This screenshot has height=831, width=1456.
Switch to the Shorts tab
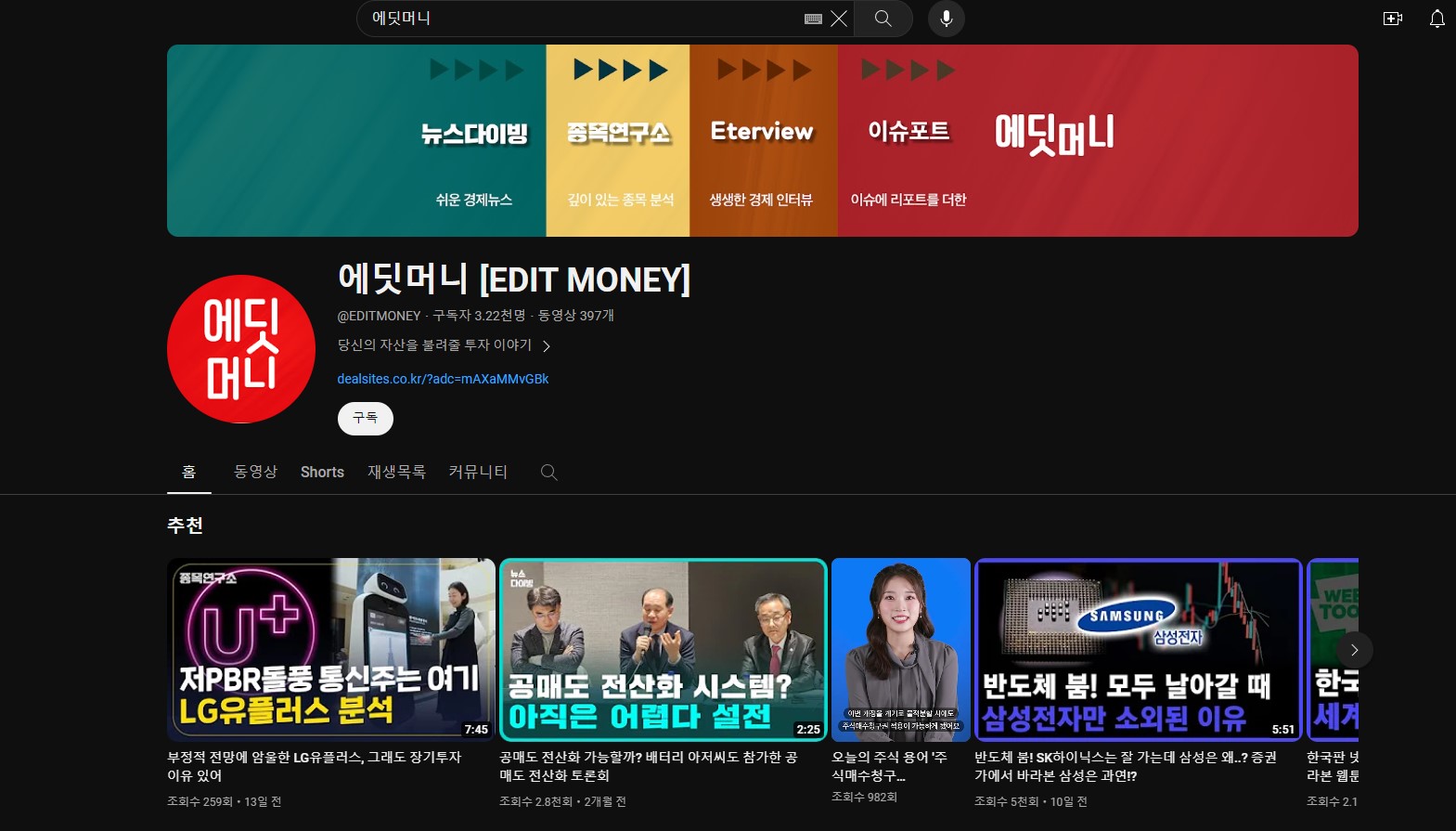[x=322, y=472]
